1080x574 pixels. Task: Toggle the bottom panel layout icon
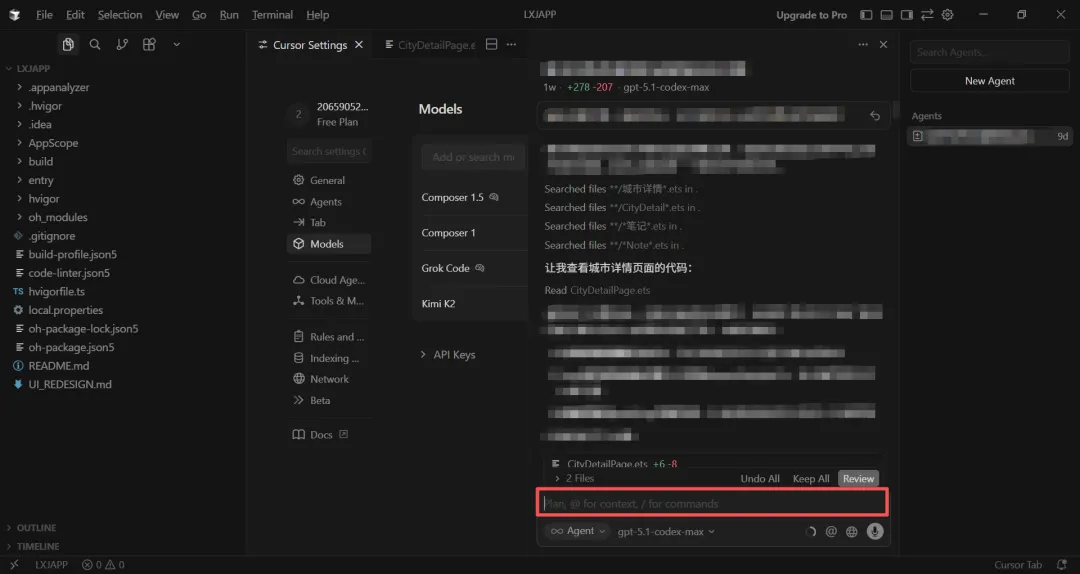886,14
